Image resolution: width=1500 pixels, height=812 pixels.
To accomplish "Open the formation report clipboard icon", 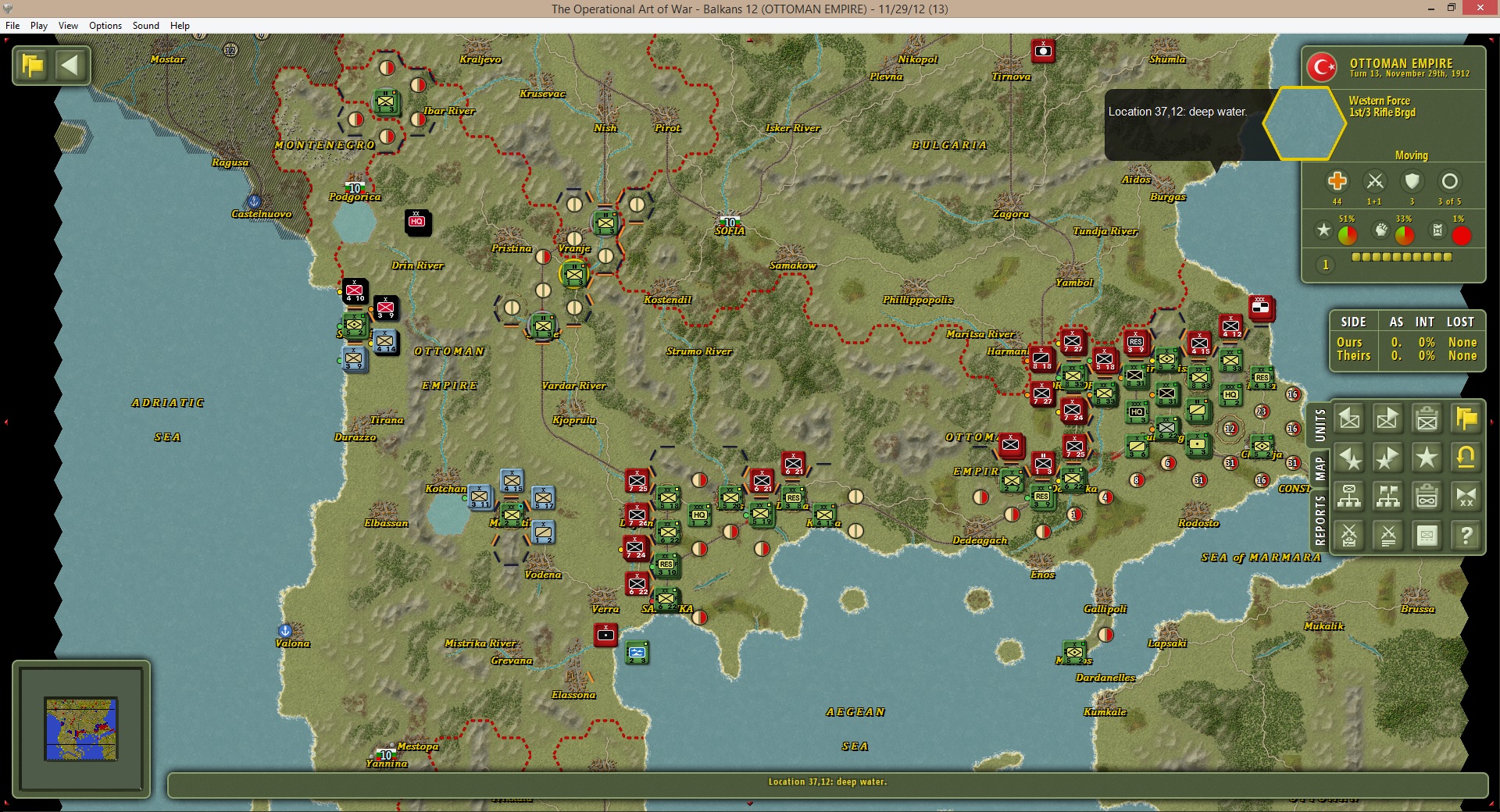I will (x=1427, y=497).
